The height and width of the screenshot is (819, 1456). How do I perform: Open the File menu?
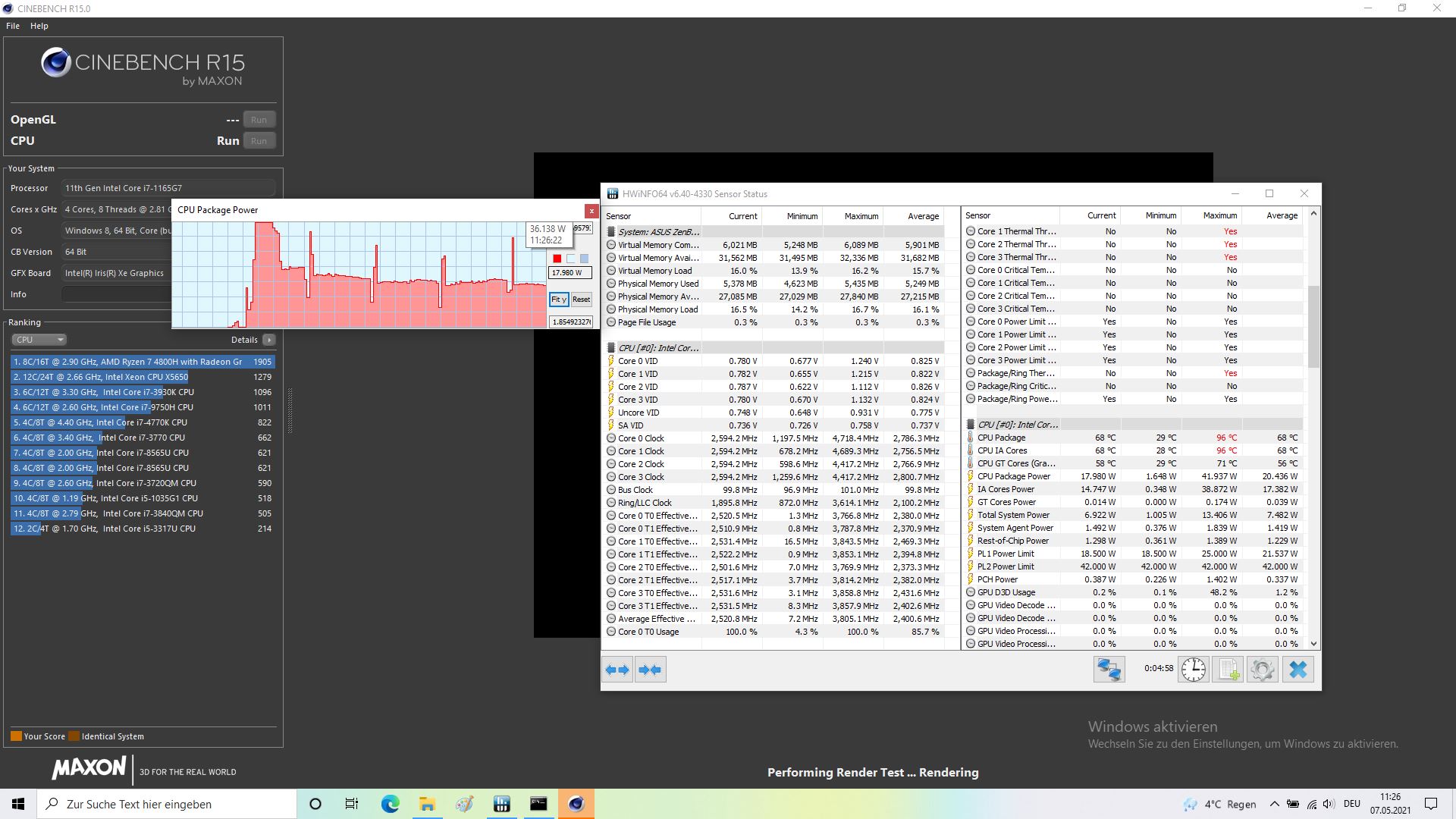[x=13, y=26]
